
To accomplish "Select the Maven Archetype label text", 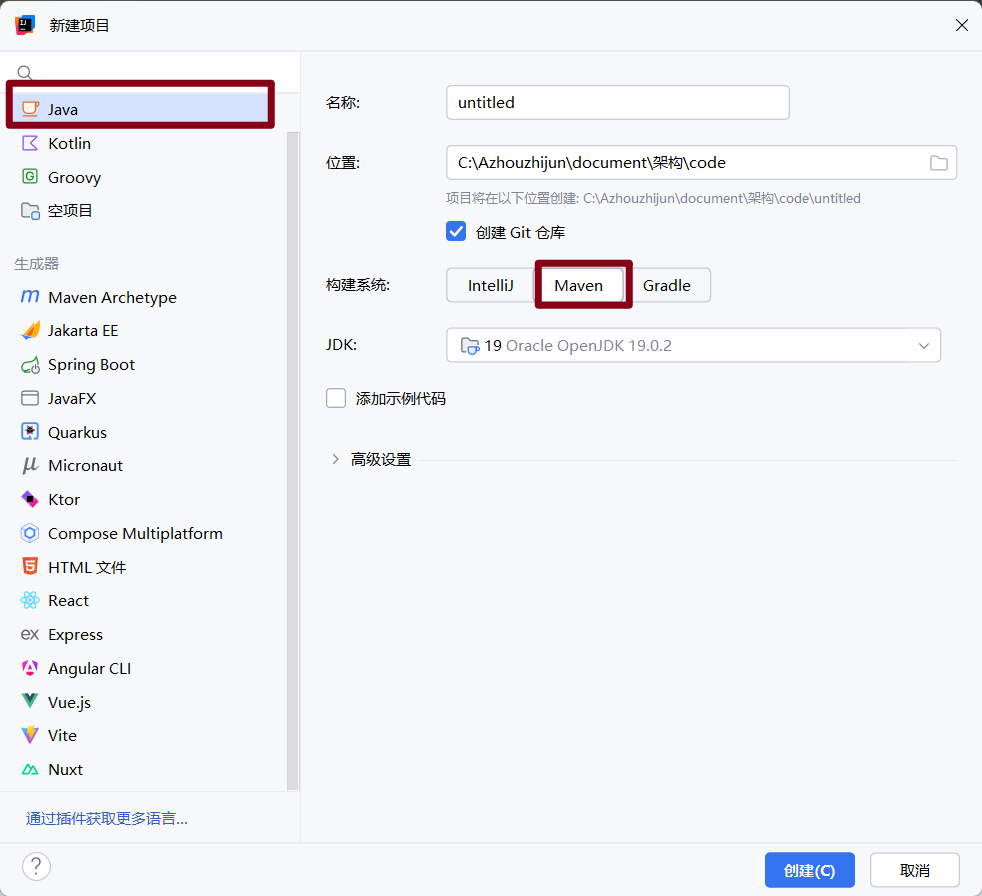I will coord(113,297).
